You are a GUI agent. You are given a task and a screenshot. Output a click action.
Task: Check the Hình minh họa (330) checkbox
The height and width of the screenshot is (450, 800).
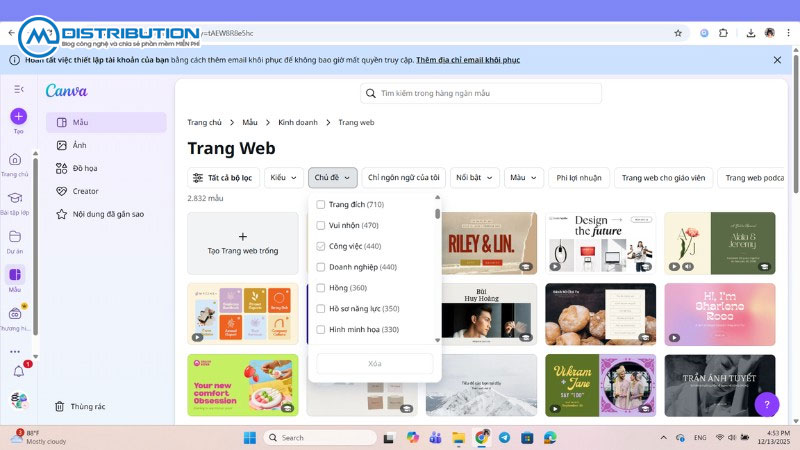tap(320, 330)
